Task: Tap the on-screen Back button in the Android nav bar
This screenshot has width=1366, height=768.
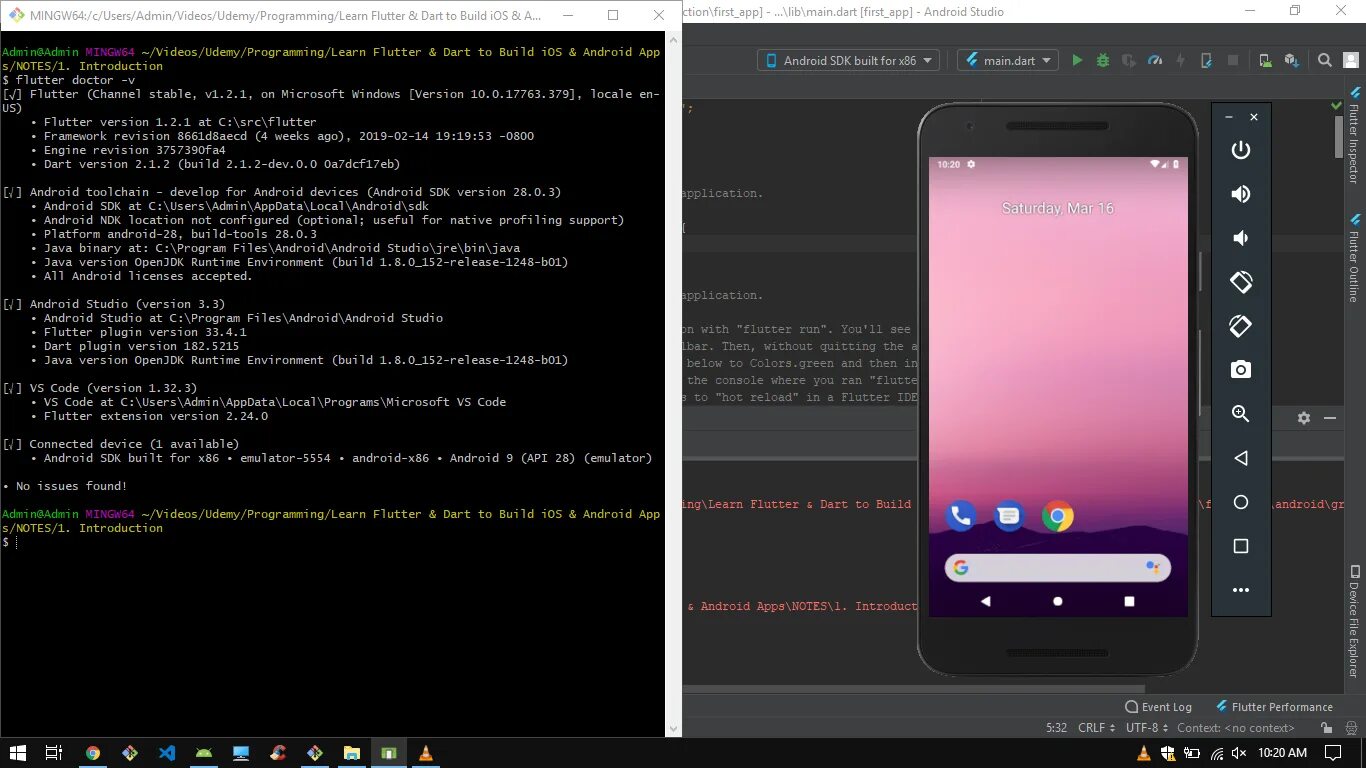Action: pyautogui.click(x=986, y=601)
